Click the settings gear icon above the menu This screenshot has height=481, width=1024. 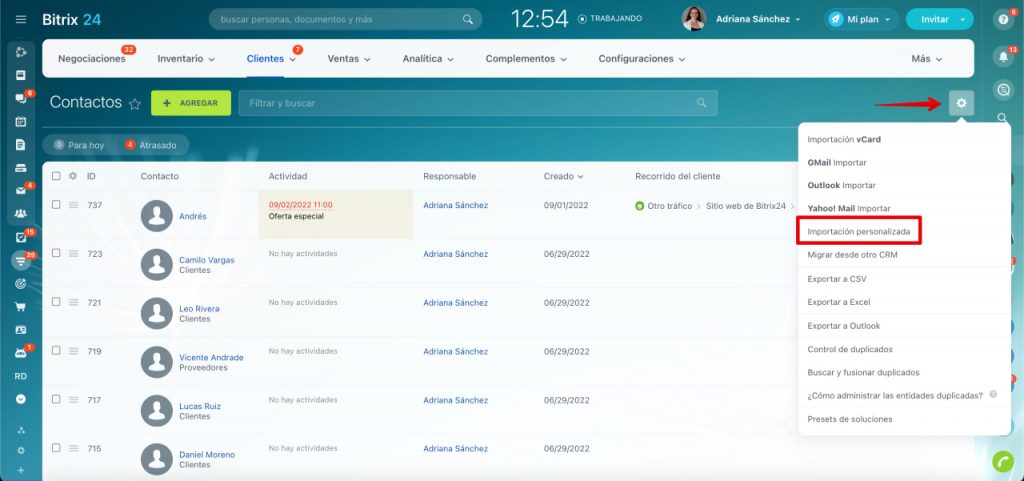(x=961, y=103)
